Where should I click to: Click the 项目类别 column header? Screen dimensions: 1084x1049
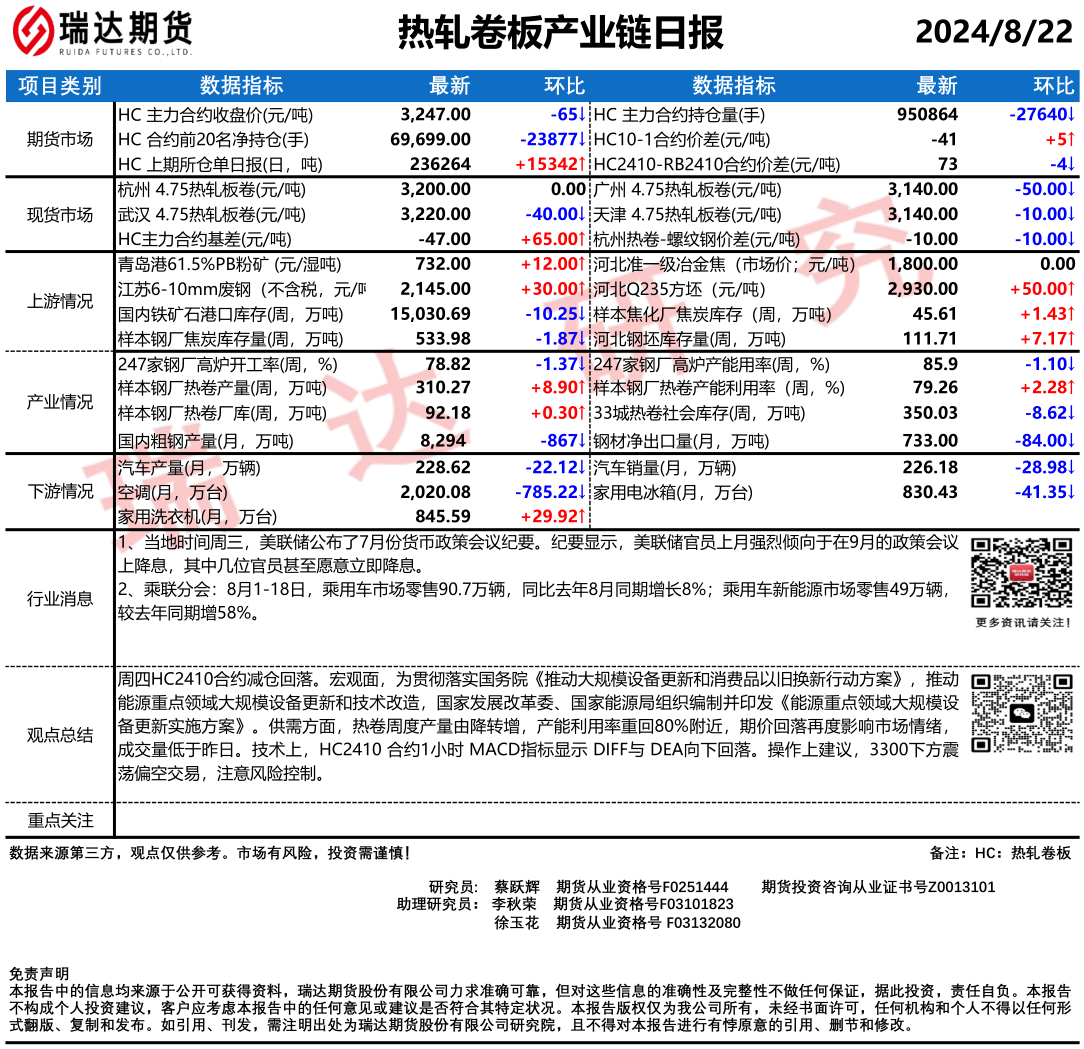coord(60,86)
